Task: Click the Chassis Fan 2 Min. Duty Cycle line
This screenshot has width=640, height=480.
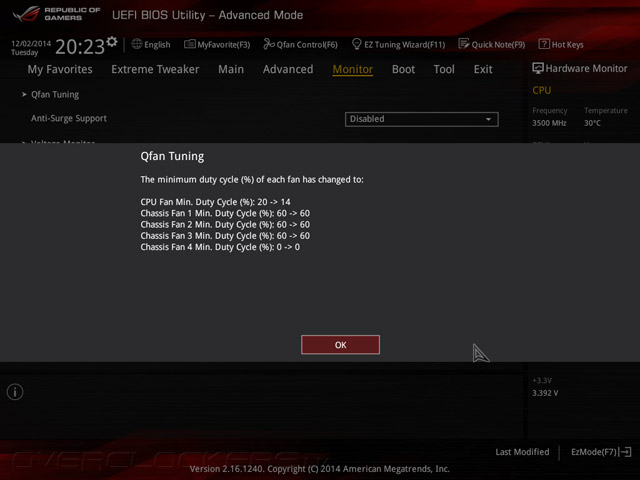Action: tap(225, 224)
